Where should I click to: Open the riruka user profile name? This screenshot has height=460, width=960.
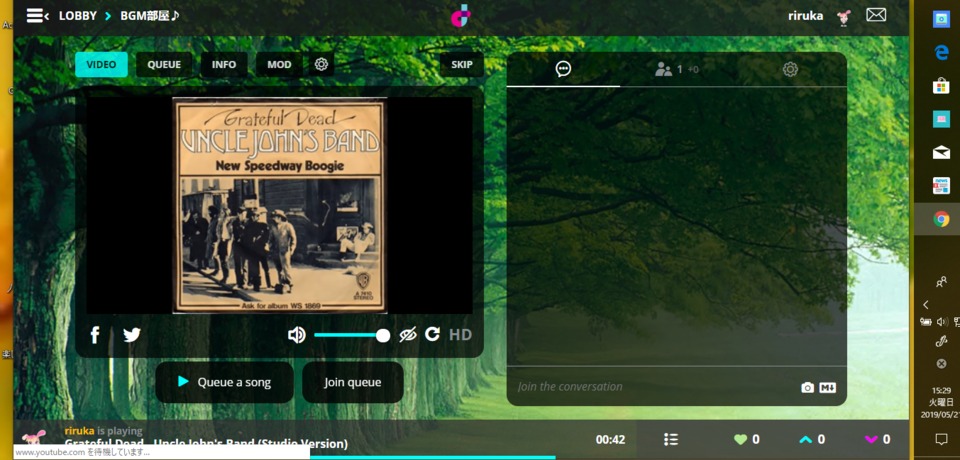pyautogui.click(x=806, y=16)
